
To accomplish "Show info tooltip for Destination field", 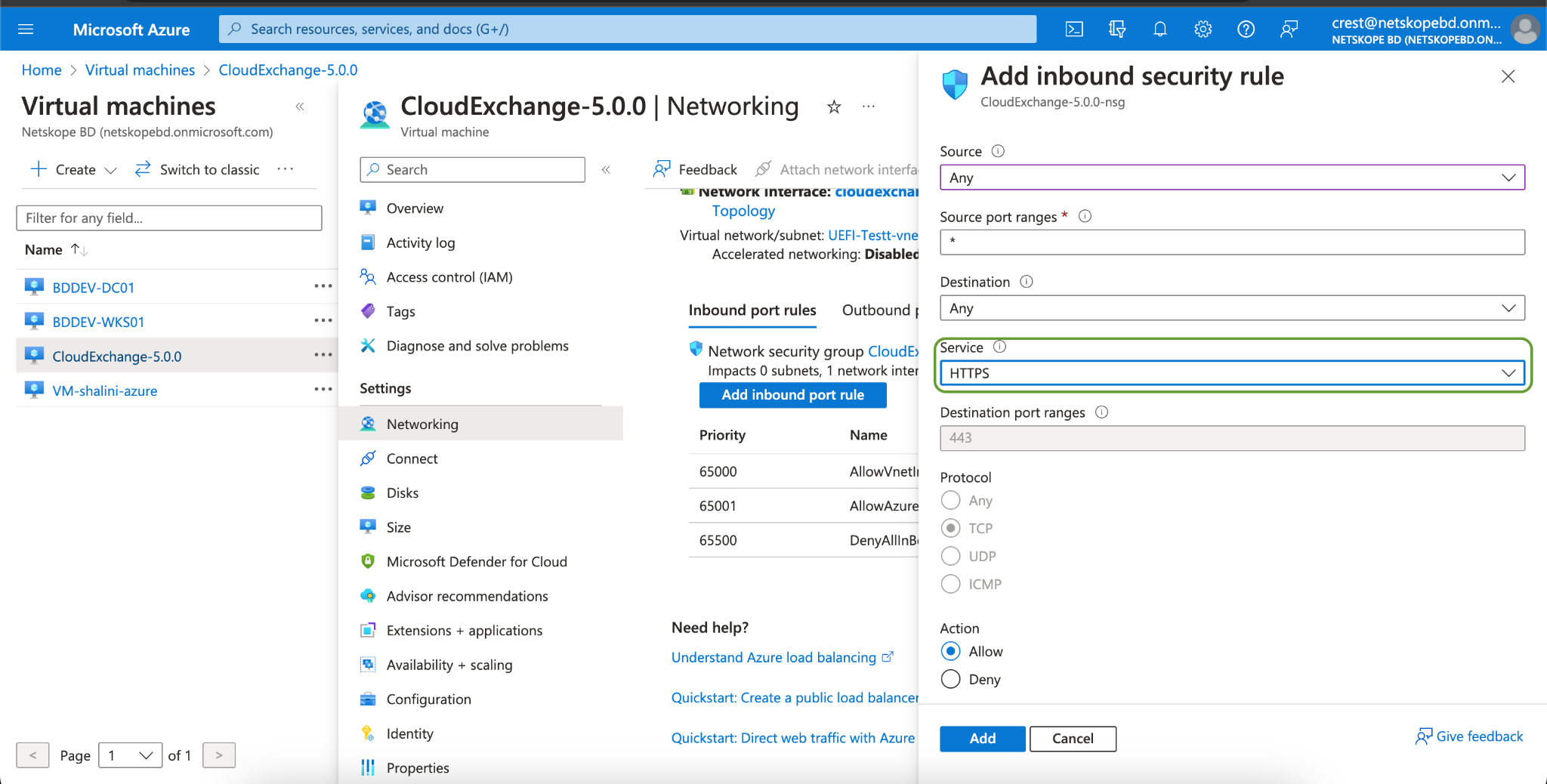I will point(1027,282).
